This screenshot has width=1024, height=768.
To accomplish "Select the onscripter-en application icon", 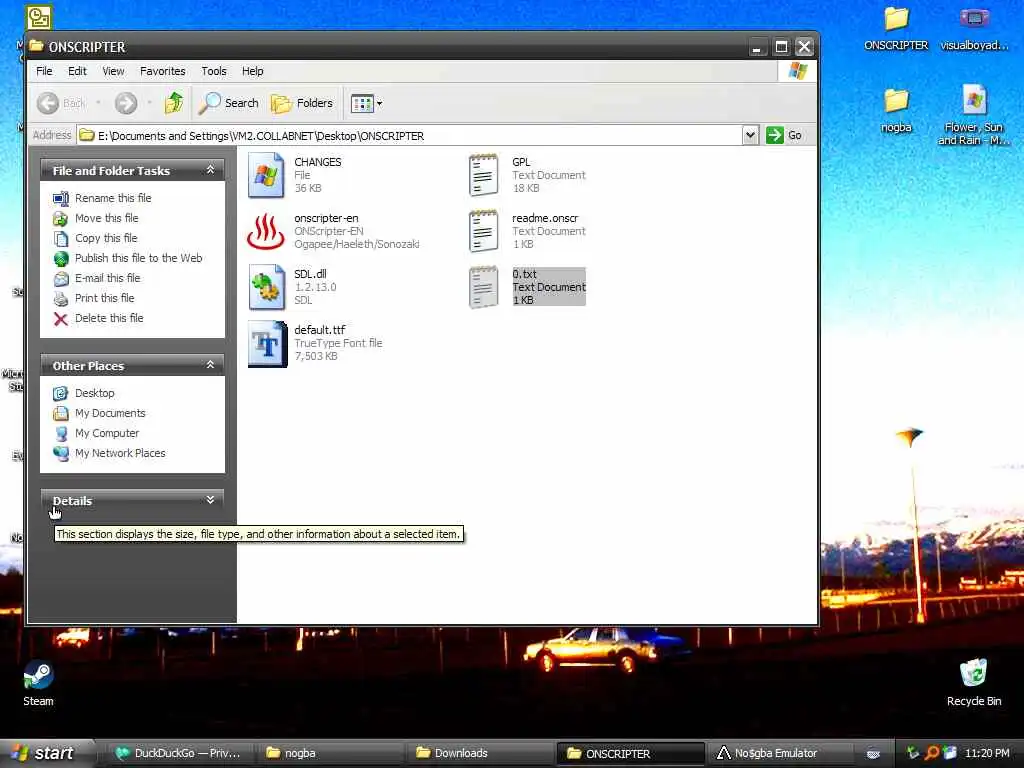I will pyautogui.click(x=266, y=231).
